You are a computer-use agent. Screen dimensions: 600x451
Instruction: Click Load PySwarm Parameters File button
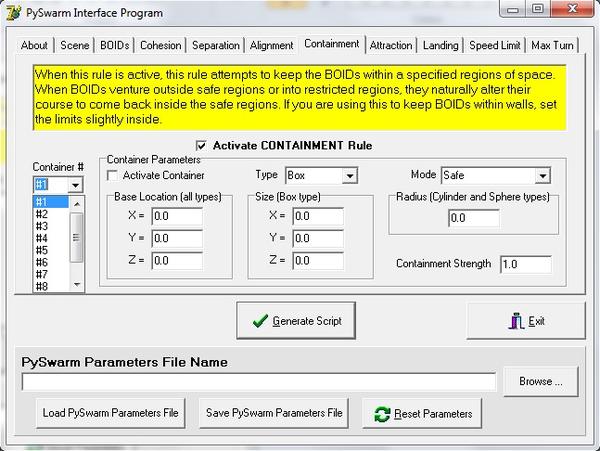click(111, 413)
